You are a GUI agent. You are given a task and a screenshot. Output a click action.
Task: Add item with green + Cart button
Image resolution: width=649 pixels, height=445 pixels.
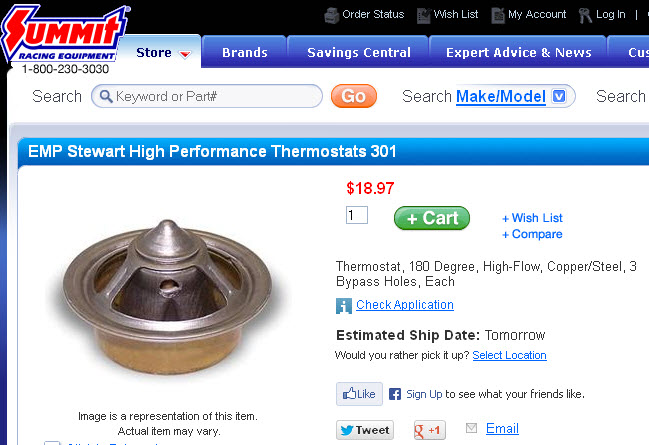pyautogui.click(x=432, y=218)
